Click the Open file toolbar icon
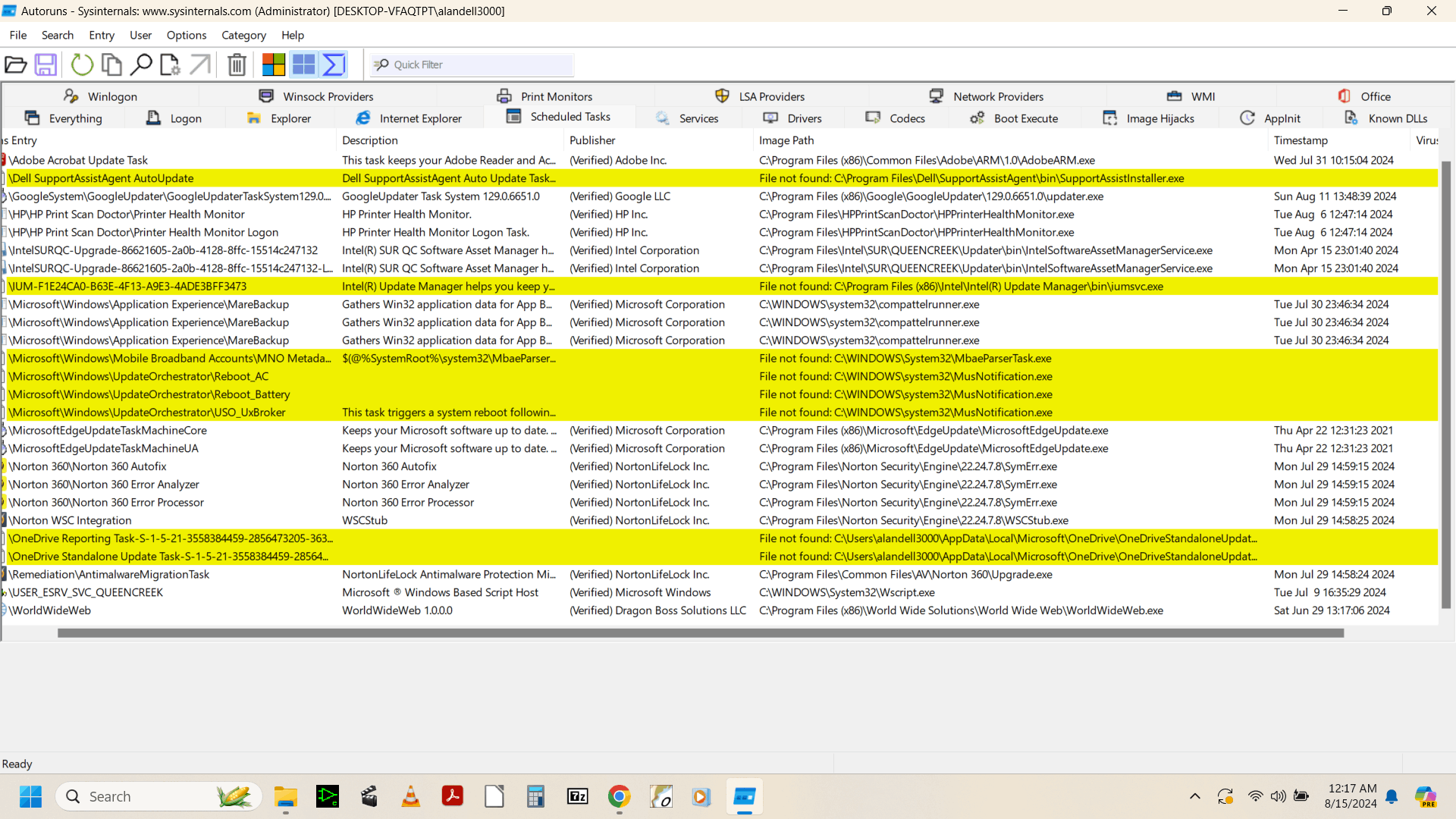Viewport: 1456px width, 819px height. [x=16, y=65]
